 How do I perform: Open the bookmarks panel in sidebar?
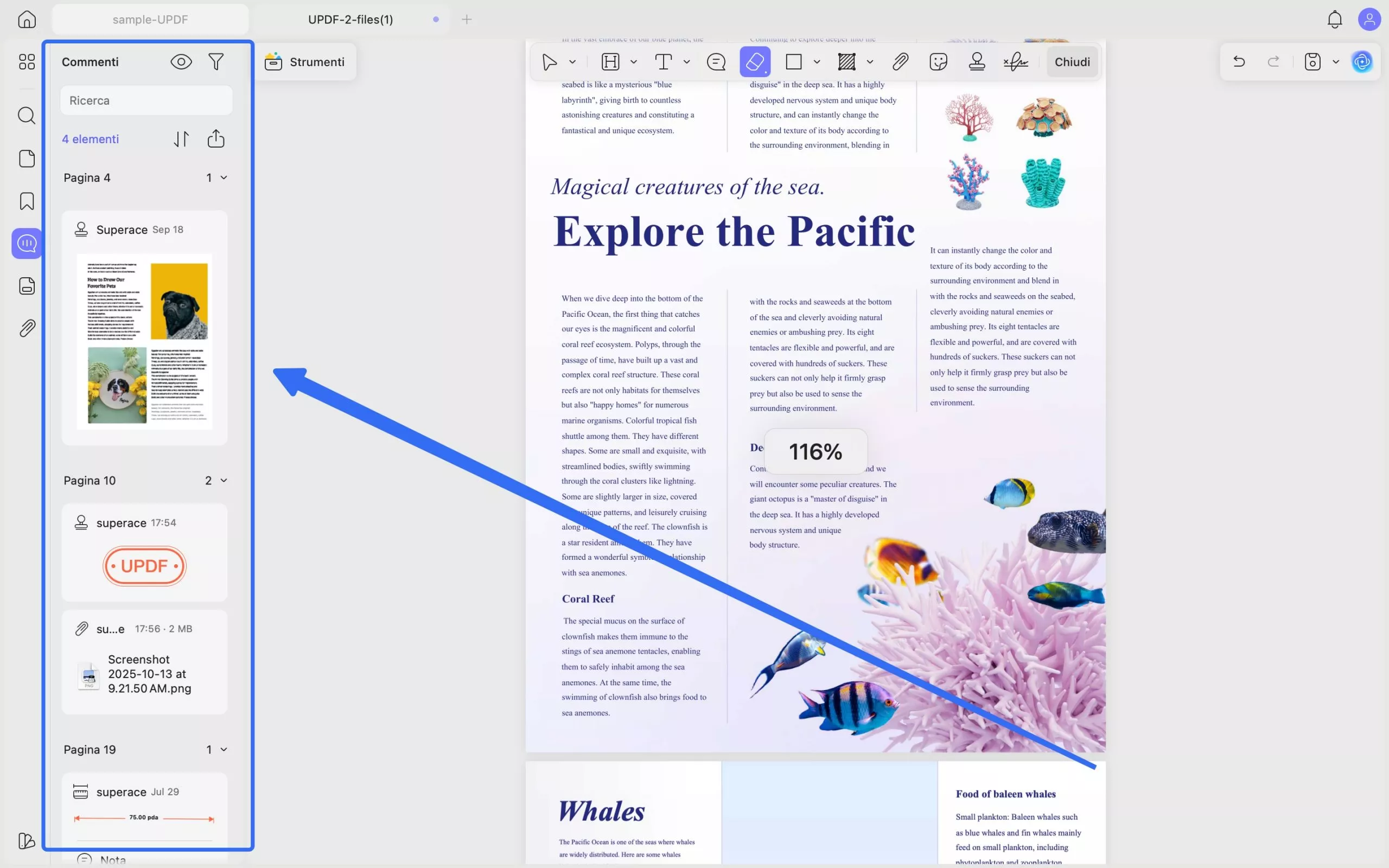(27, 201)
